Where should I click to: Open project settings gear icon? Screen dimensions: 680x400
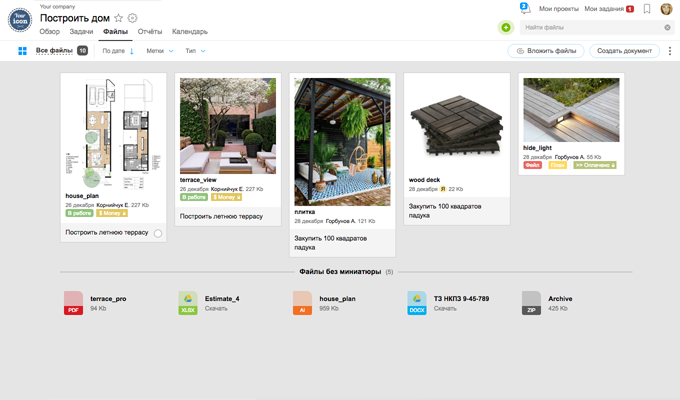click(x=133, y=18)
